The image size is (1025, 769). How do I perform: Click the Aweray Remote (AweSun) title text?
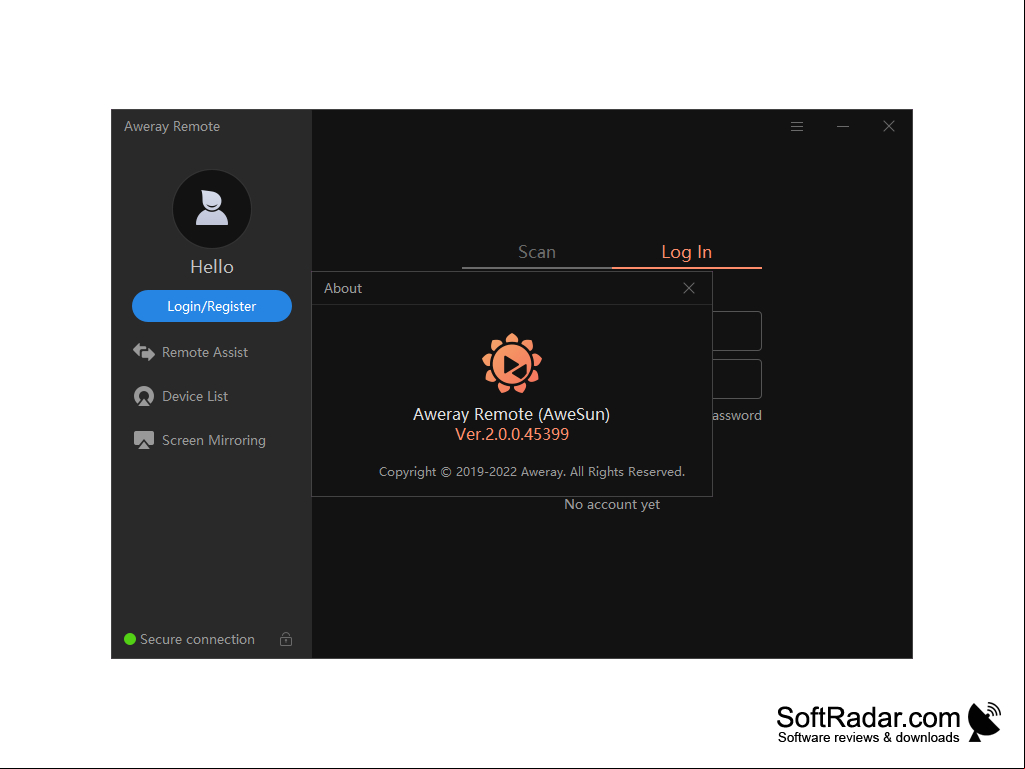point(511,415)
